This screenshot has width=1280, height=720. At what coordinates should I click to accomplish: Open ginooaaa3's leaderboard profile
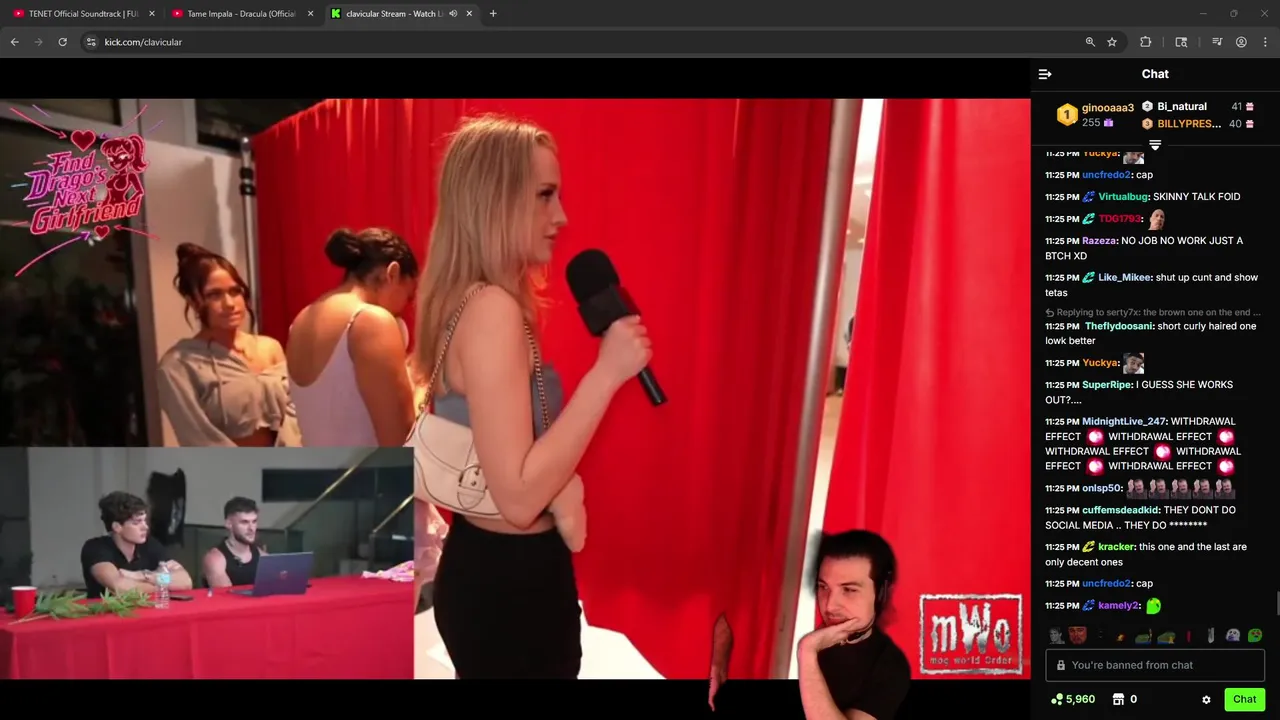1108,108
